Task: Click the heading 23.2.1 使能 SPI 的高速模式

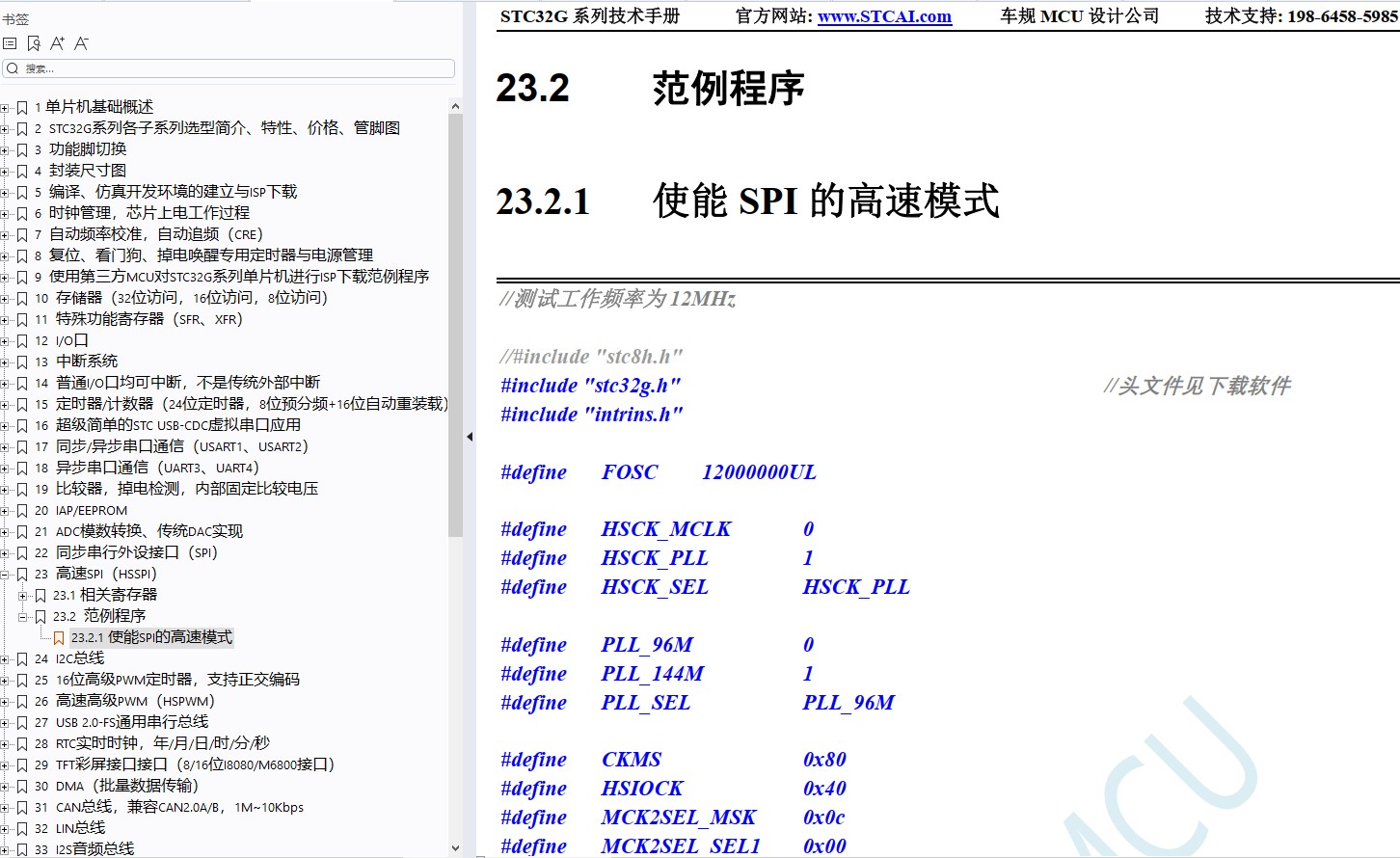Action: [747, 201]
